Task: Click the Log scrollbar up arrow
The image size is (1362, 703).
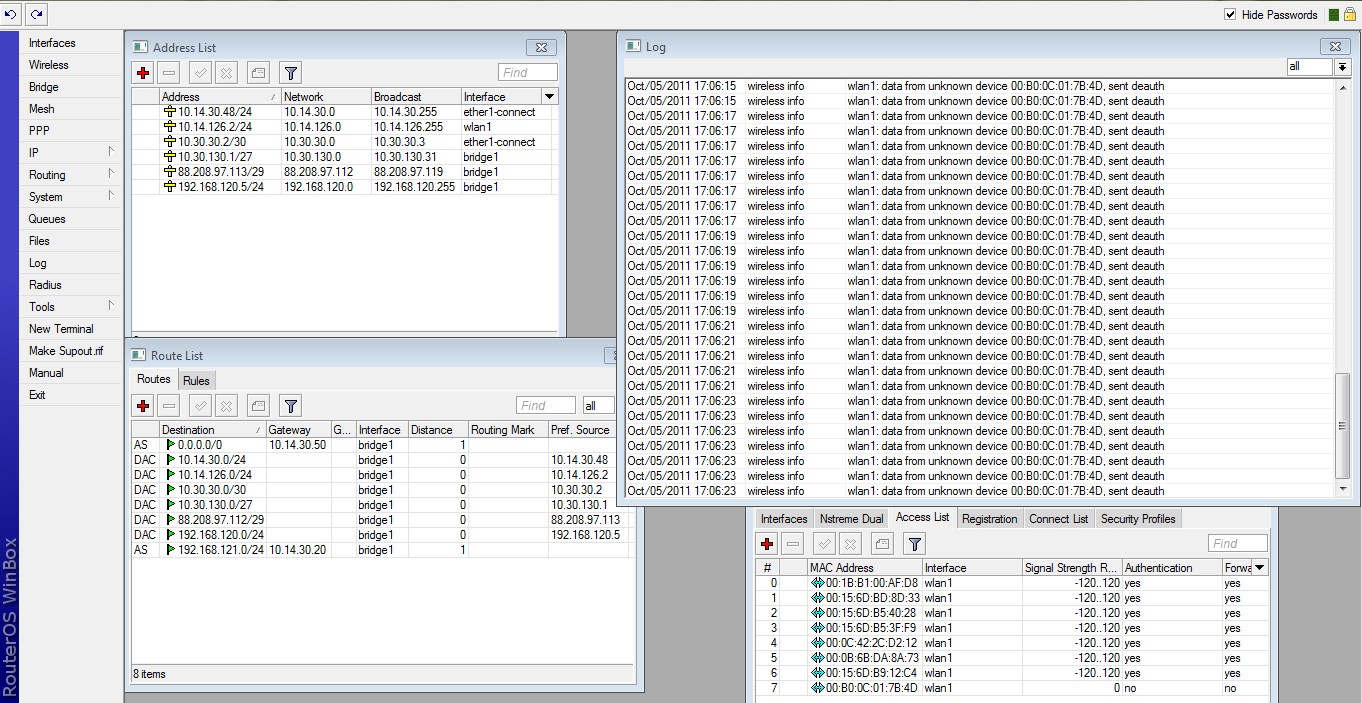Action: click(1343, 86)
